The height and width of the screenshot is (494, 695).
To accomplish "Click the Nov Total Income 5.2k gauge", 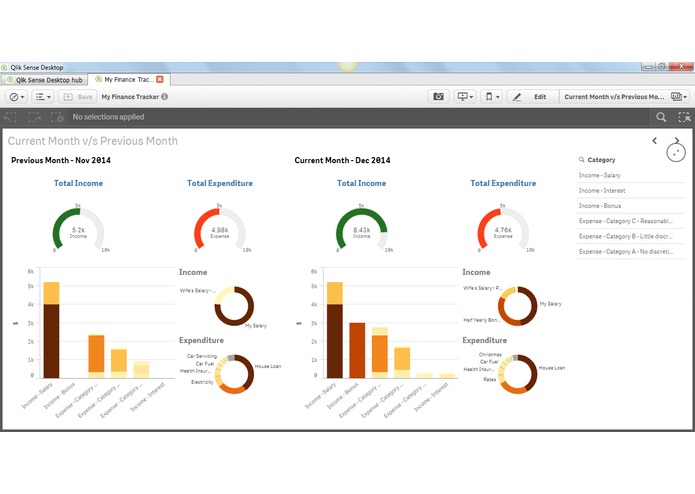I will click(78, 229).
